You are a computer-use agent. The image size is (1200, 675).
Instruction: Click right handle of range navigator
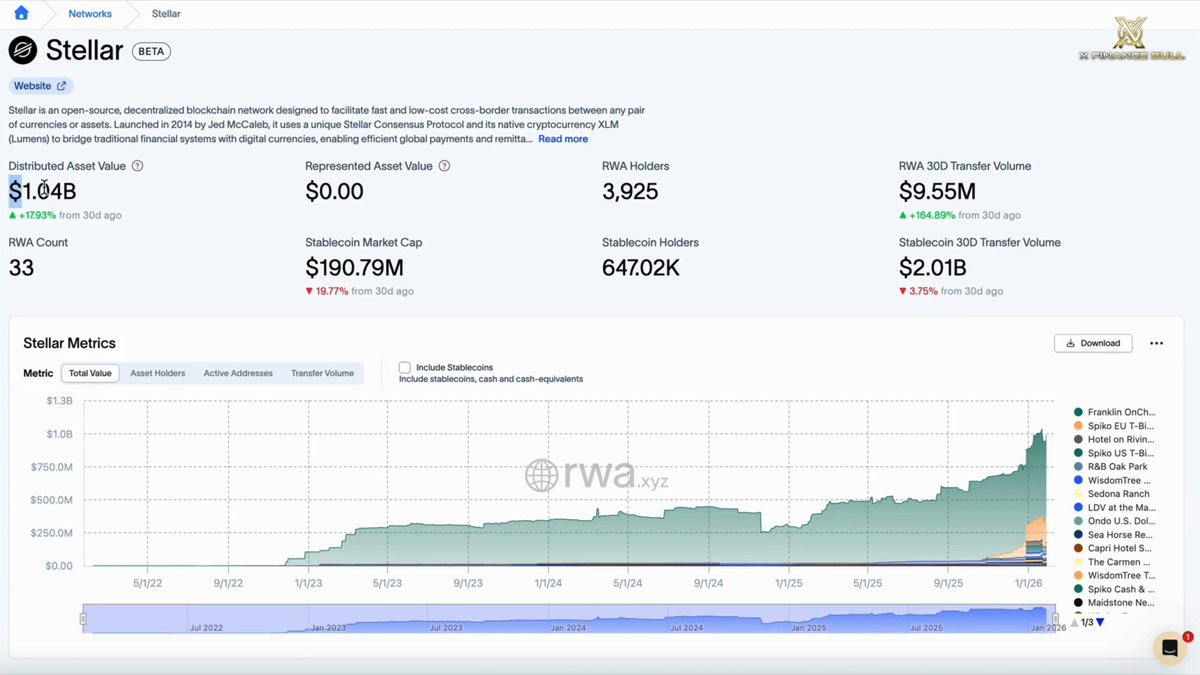1055,619
